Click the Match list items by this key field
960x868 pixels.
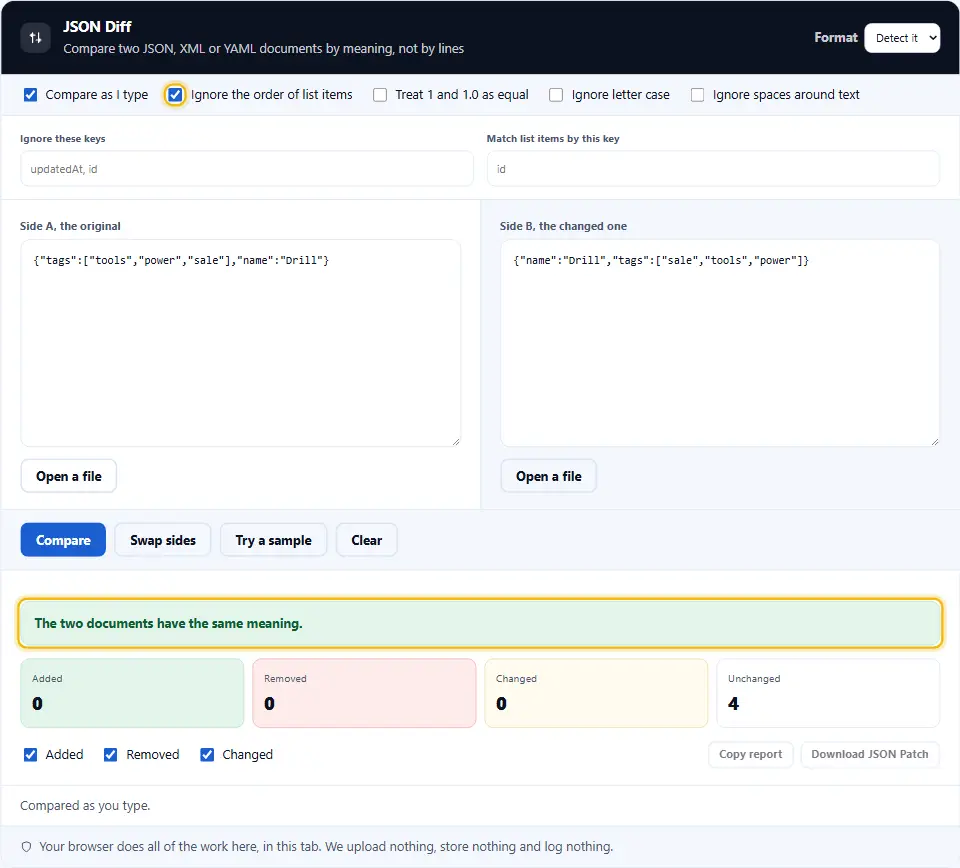coord(713,169)
